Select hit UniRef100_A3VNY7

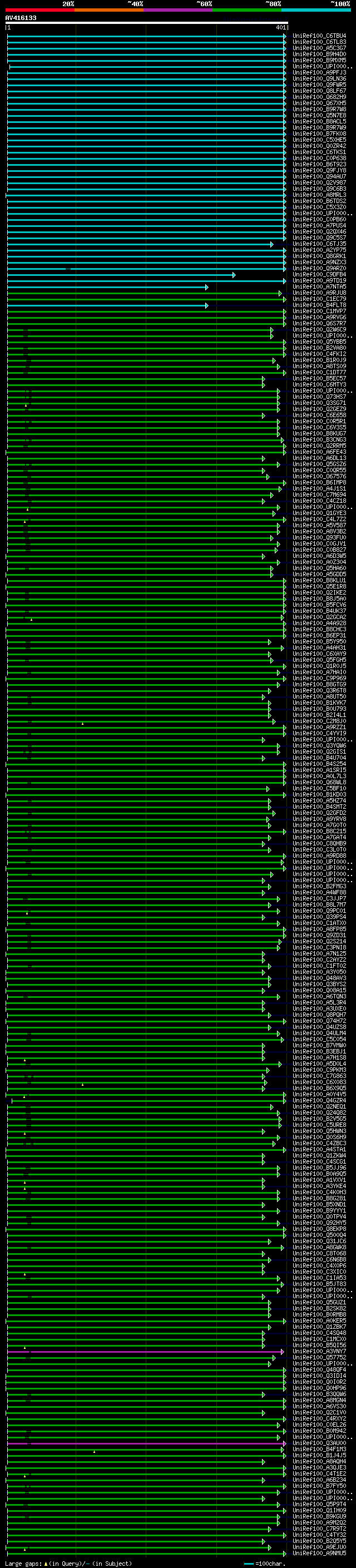[319, 1351]
